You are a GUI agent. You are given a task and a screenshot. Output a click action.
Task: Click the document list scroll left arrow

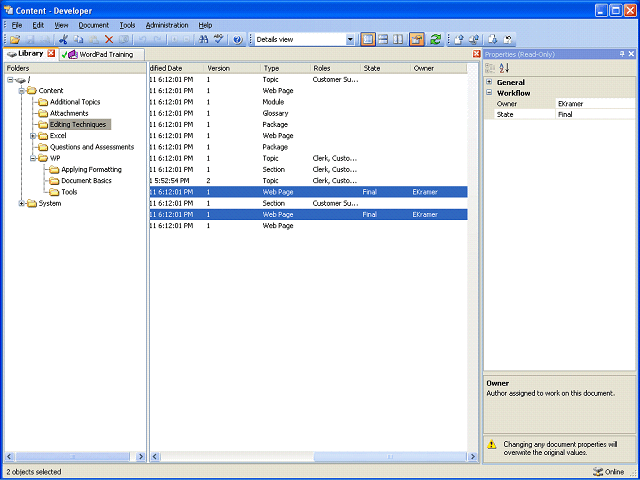click(155, 457)
